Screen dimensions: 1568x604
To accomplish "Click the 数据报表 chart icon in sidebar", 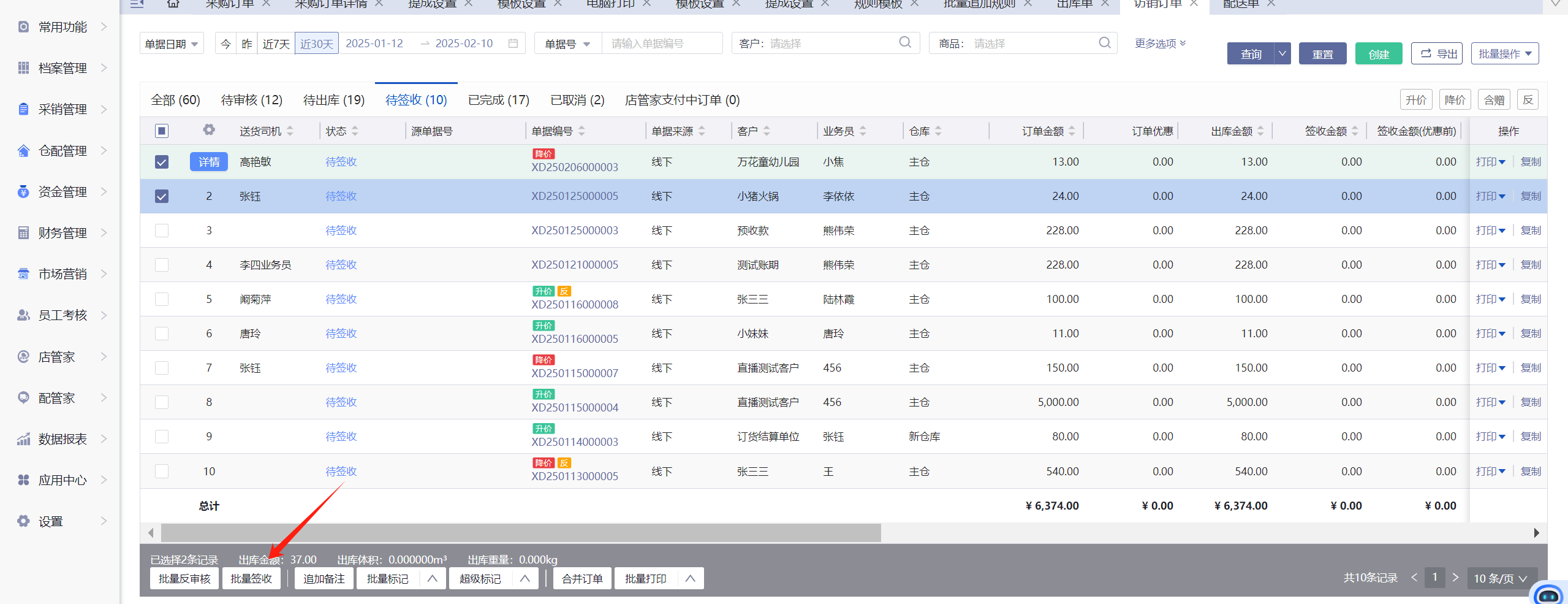I will (23, 439).
